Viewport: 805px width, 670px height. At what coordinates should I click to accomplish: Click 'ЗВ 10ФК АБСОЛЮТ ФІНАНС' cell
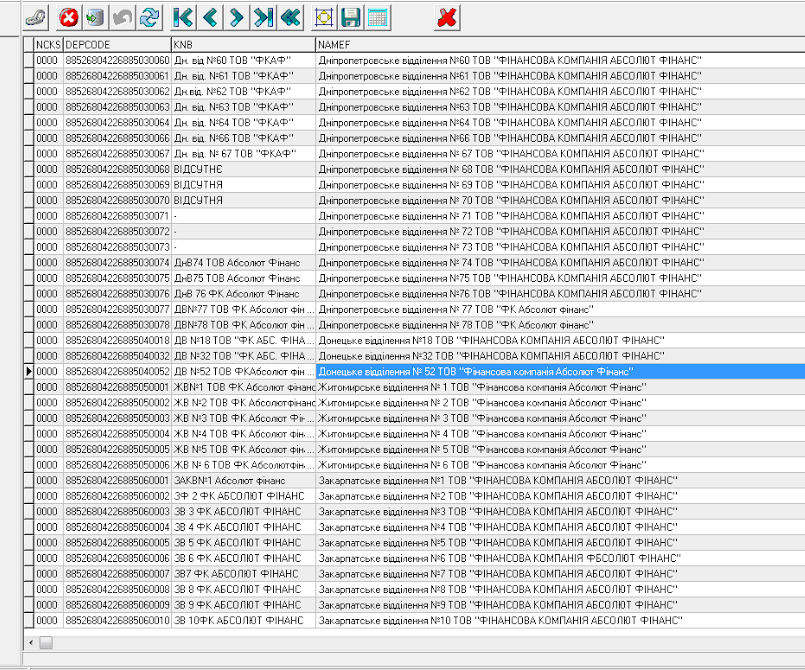(x=243, y=620)
